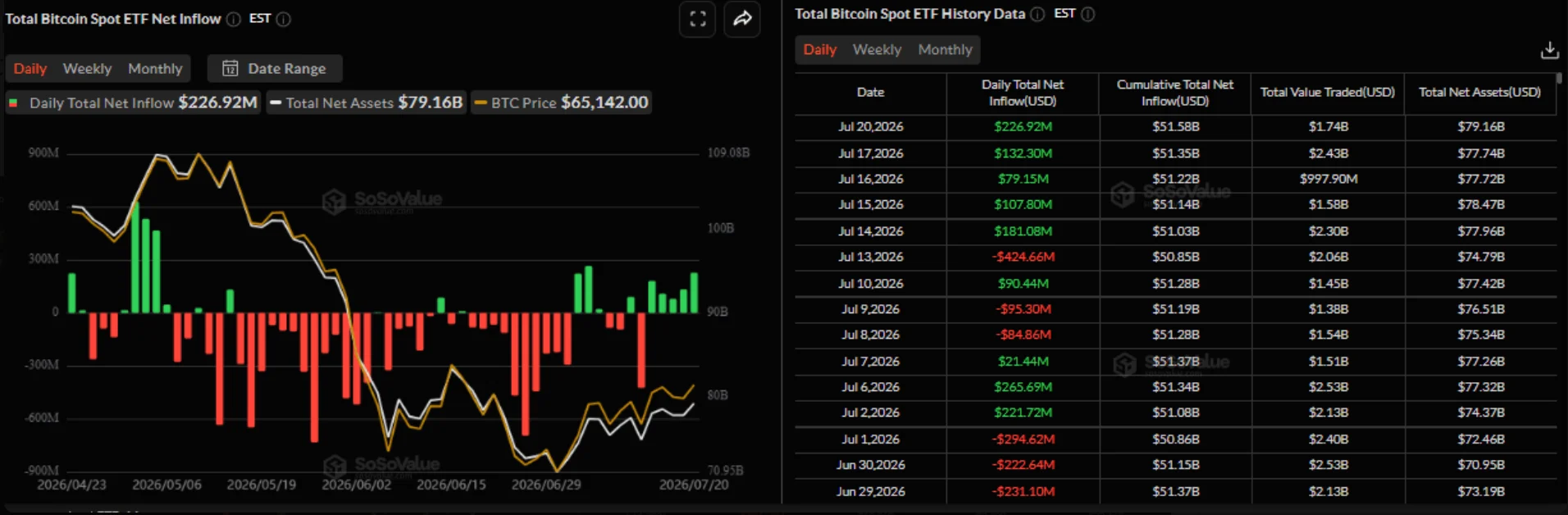The width and height of the screenshot is (1568, 515).
Task: Click the $1.74B value traded cell
Action: pos(1329,126)
